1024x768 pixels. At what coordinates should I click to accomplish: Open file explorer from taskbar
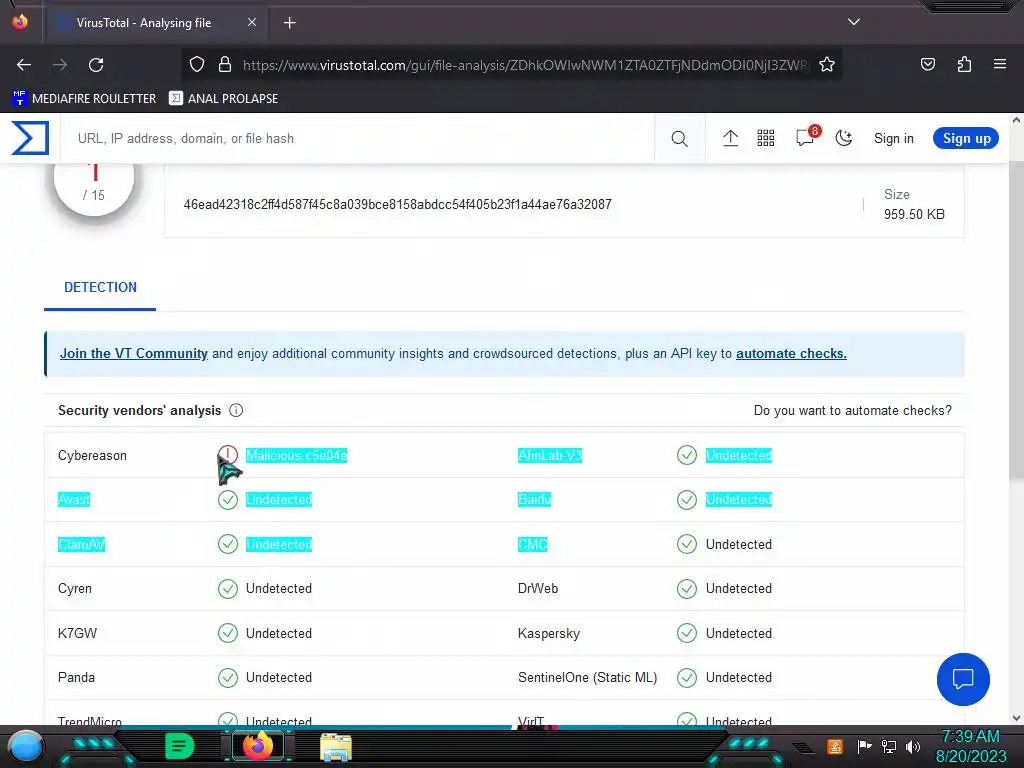(336, 747)
